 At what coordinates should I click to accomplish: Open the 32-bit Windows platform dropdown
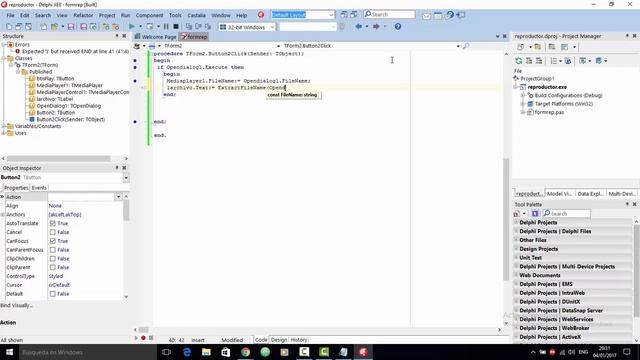(272, 27)
